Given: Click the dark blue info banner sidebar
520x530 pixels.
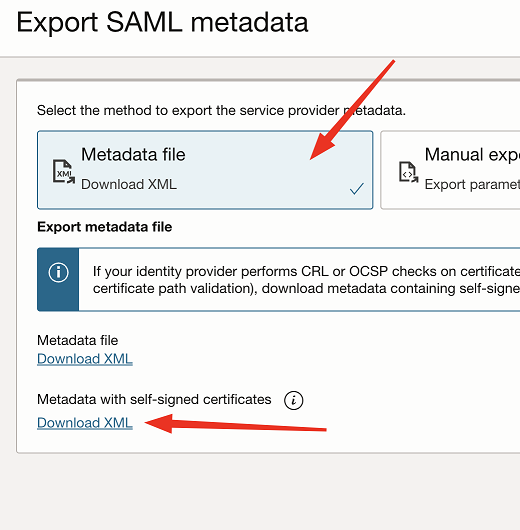Looking at the screenshot, I should click(58, 280).
